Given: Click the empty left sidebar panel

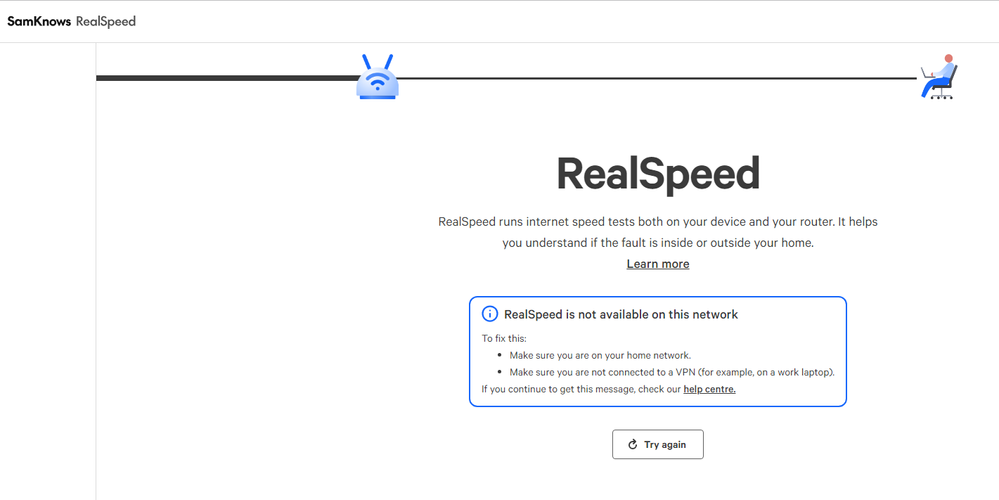Looking at the screenshot, I should click(48, 271).
